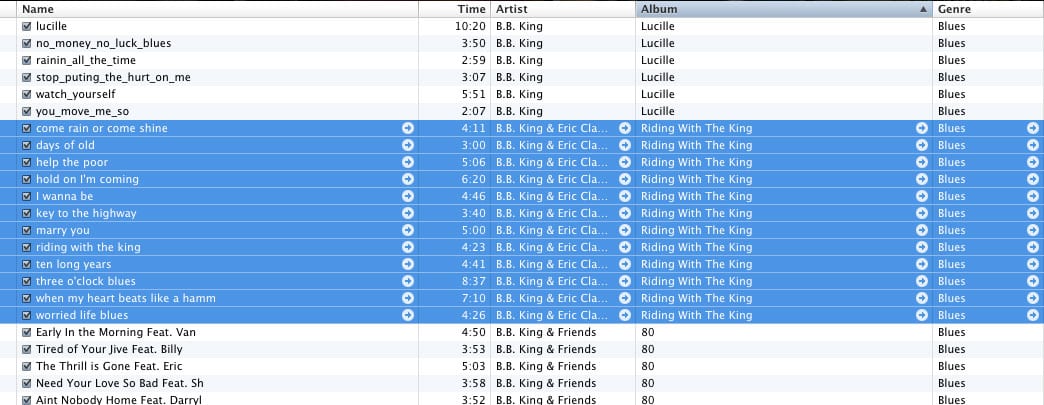
Task: Toggle checkbox for 'watch_yourself'
Action: [27, 94]
